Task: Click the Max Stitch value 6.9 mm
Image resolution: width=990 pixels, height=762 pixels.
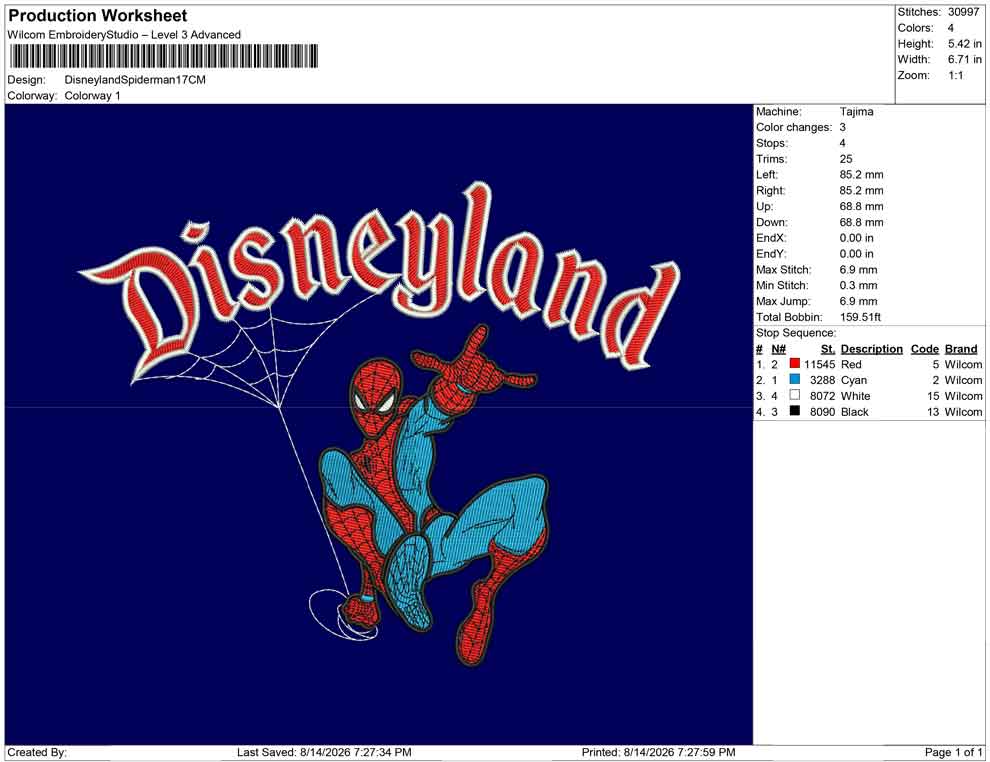Action: click(x=859, y=270)
